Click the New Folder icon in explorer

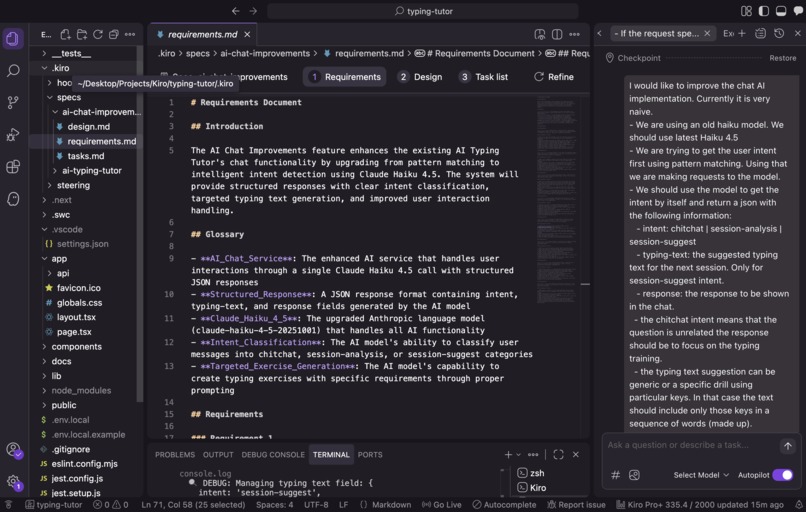point(82,34)
